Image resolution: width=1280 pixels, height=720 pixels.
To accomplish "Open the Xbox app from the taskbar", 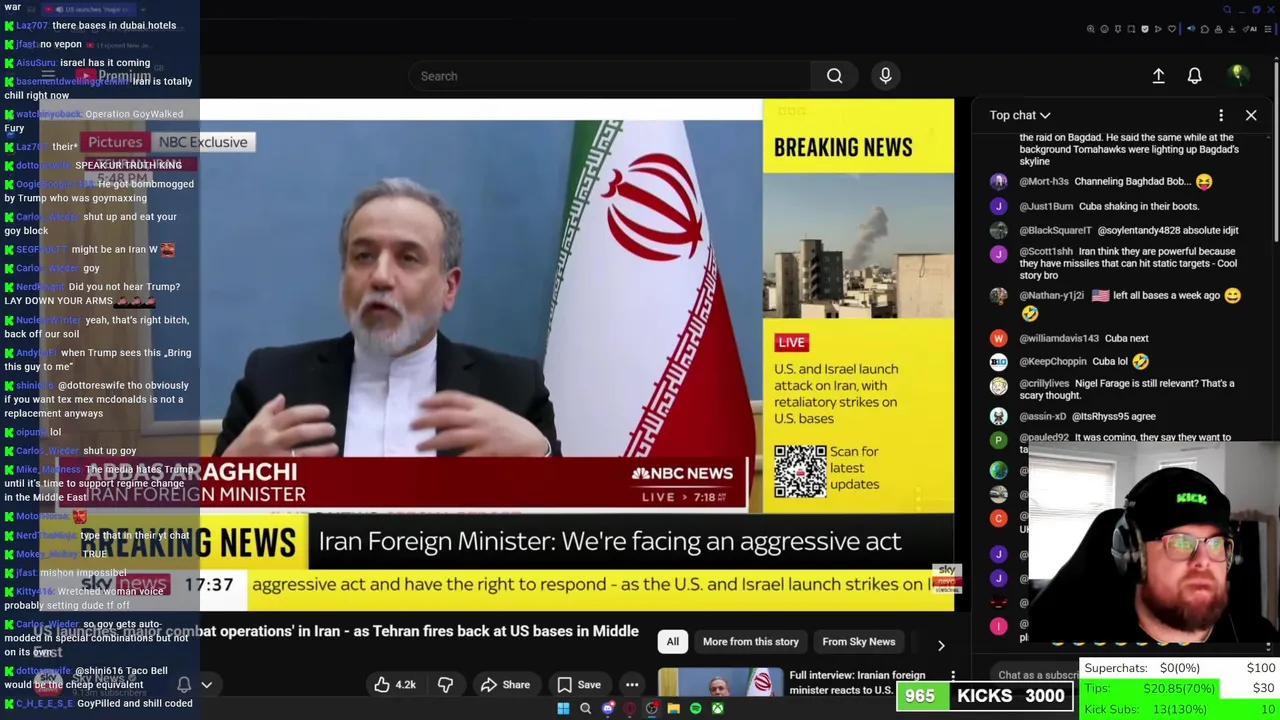I will pos(717,708).
